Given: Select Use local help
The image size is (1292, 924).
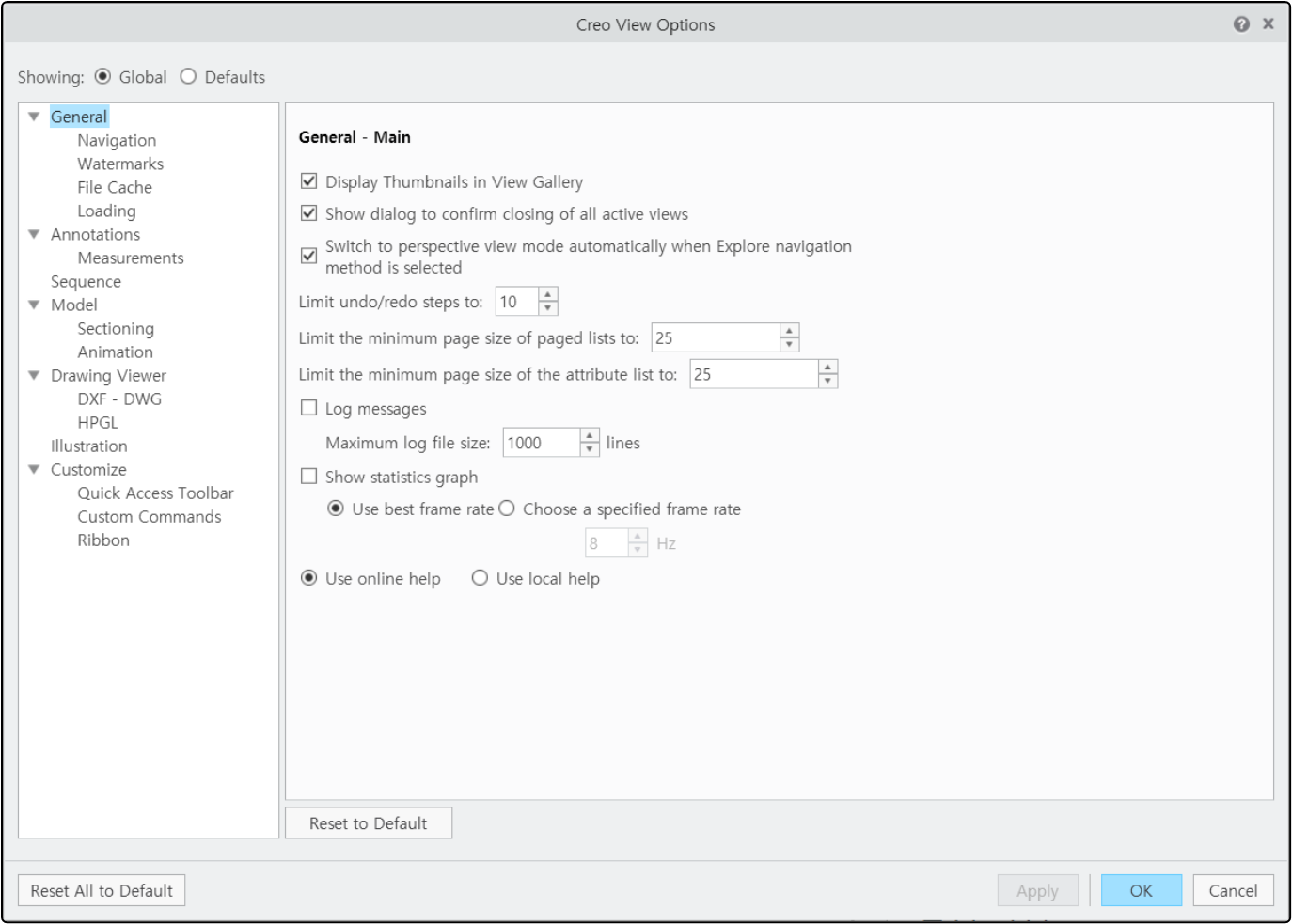Looking at the screenshot, I should tap(480, 578).
